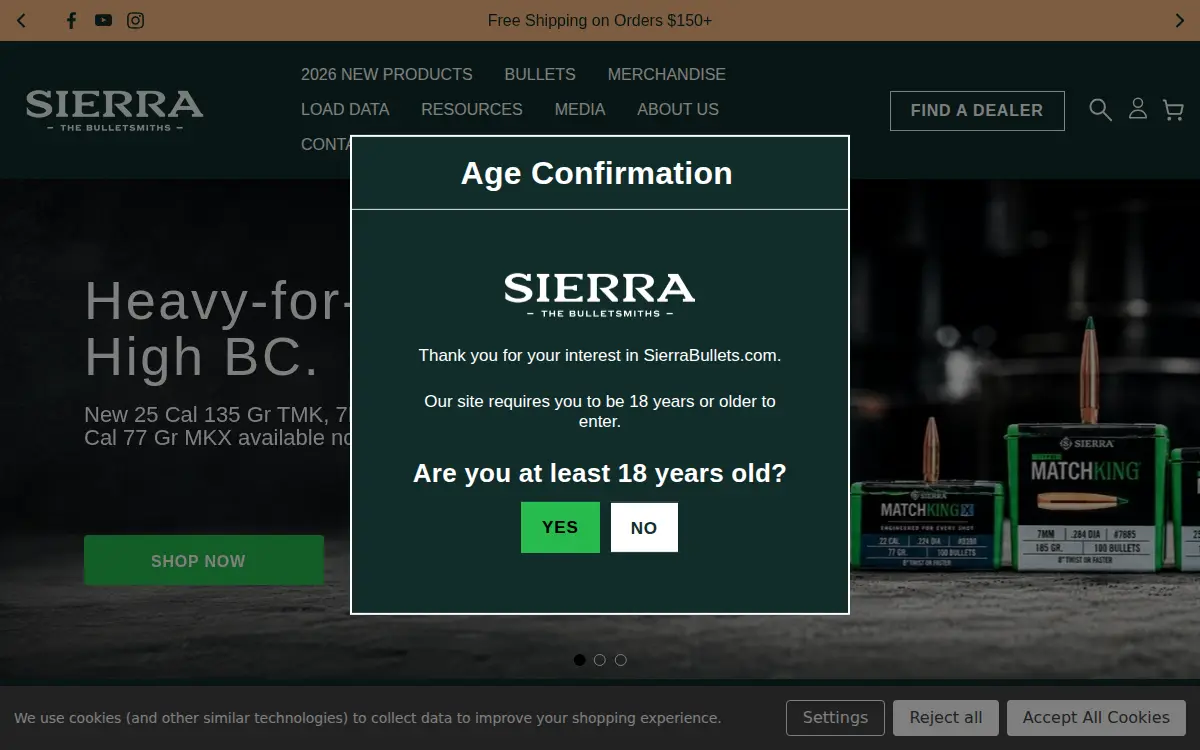The image size is (1200, 750).
Task: Click the MatchKing 7MM bullet box image
Action: pyautogui.click(x=1085, y=497)
